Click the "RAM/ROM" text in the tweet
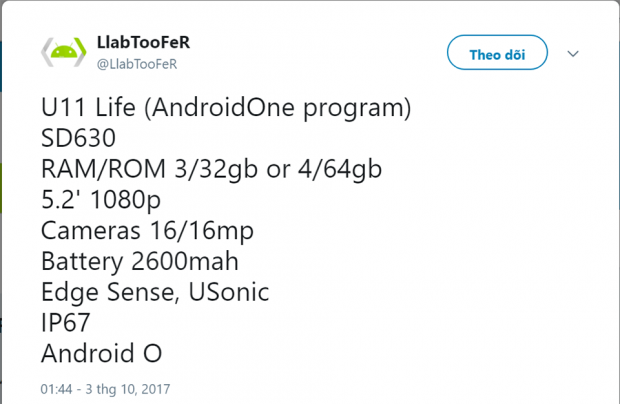620x404 pixels. coord(96,169)
